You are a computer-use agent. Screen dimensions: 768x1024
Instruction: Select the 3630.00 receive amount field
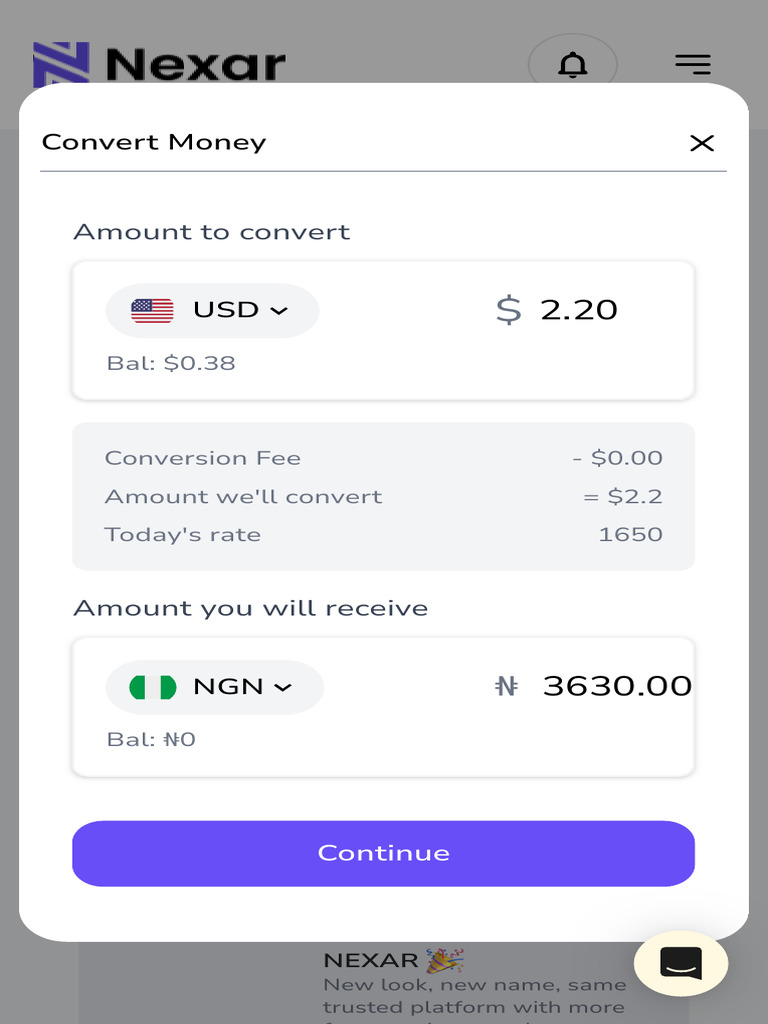pos(616,686)
